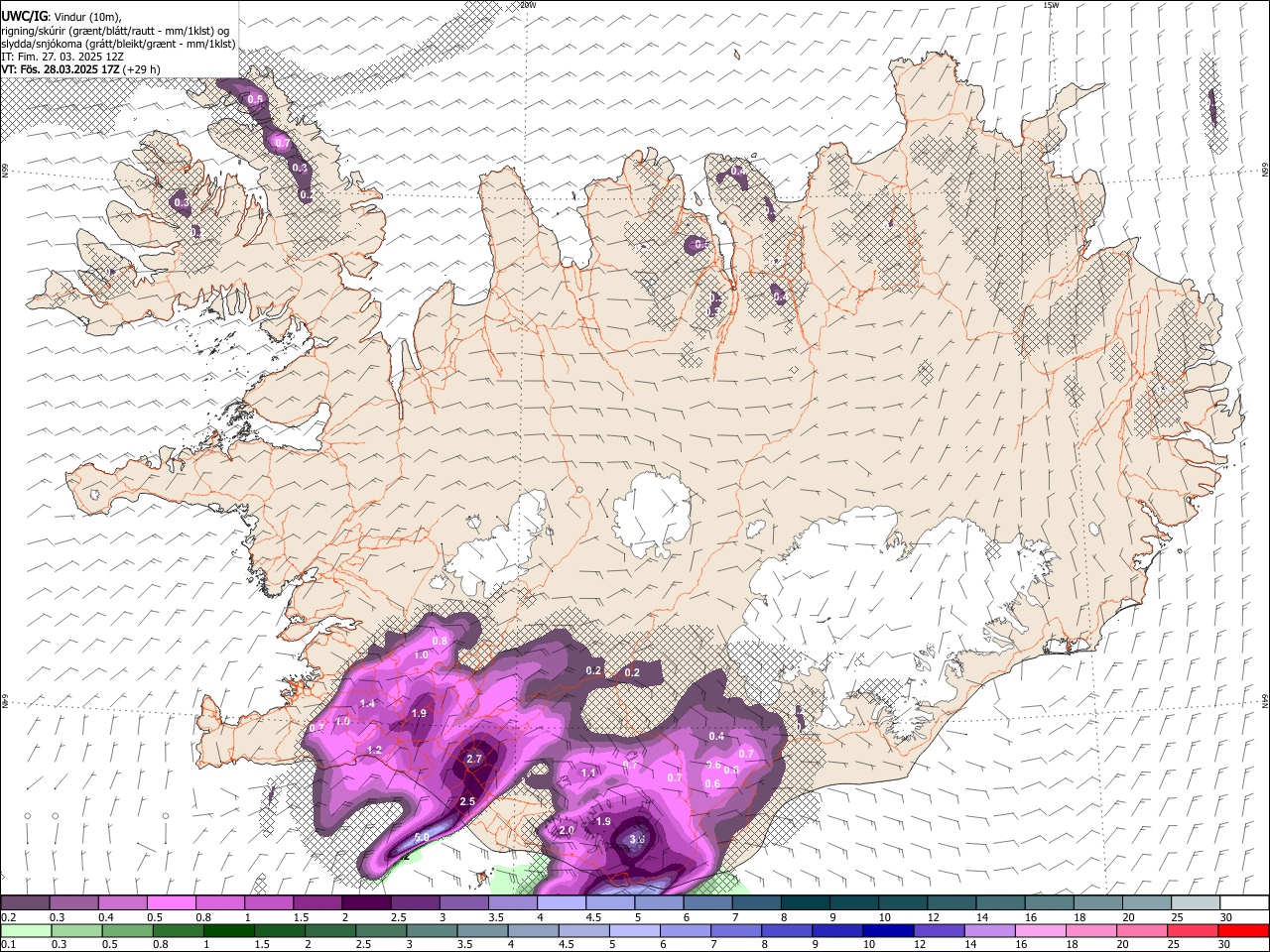Select the red 25–30 swatch on the lower scale
The width and height of the screenshot is (1270, 952).
(x=1192, y=930)
